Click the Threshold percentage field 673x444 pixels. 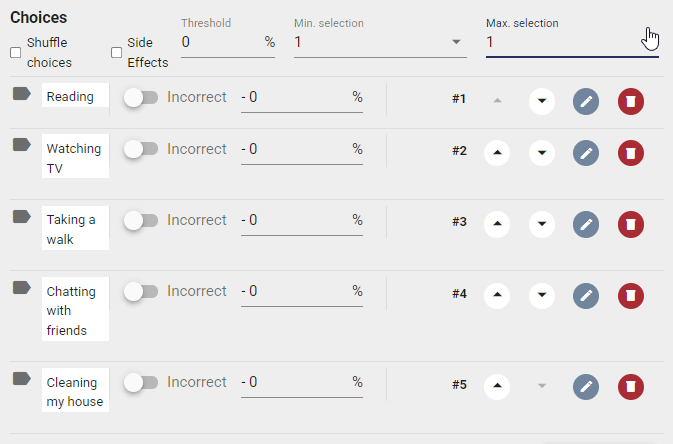pos(228,42)
